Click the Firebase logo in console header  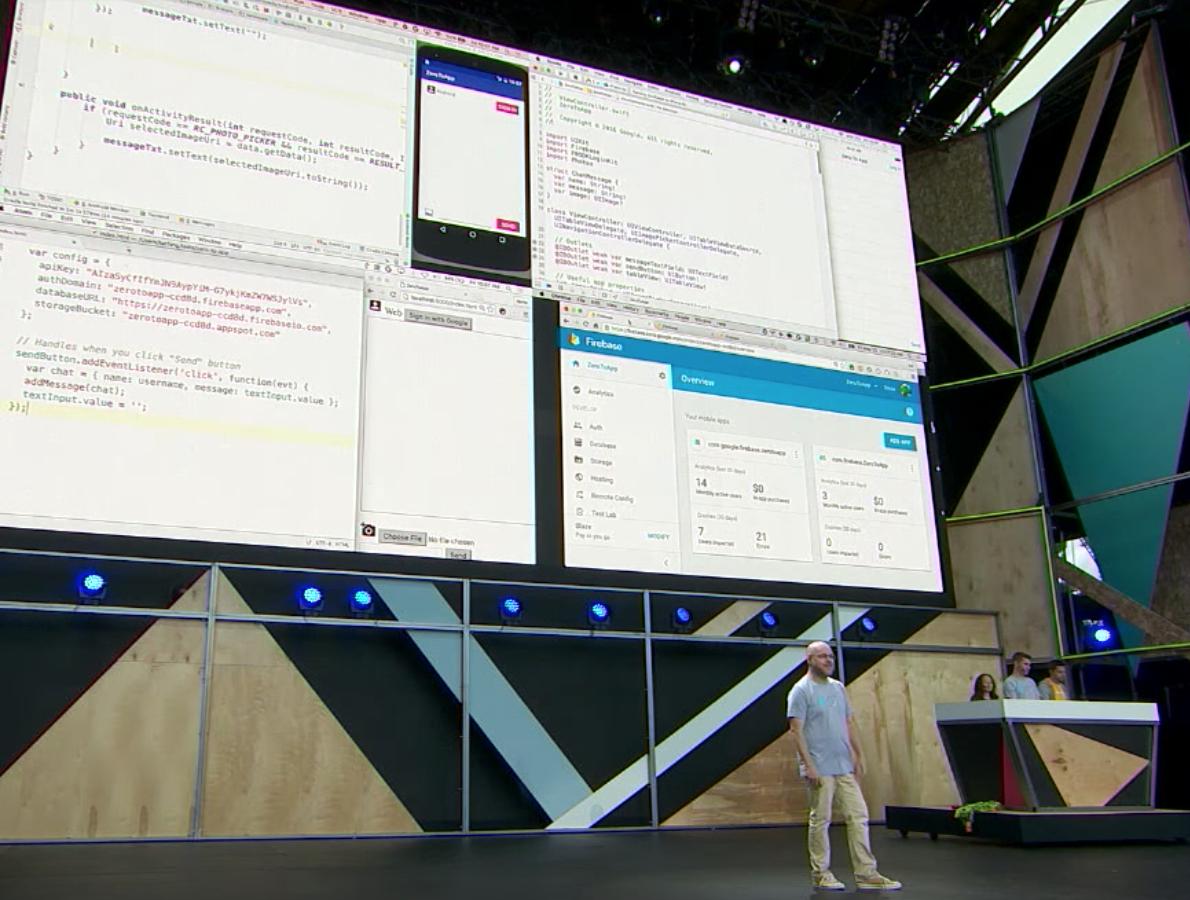tap(574, 339)
